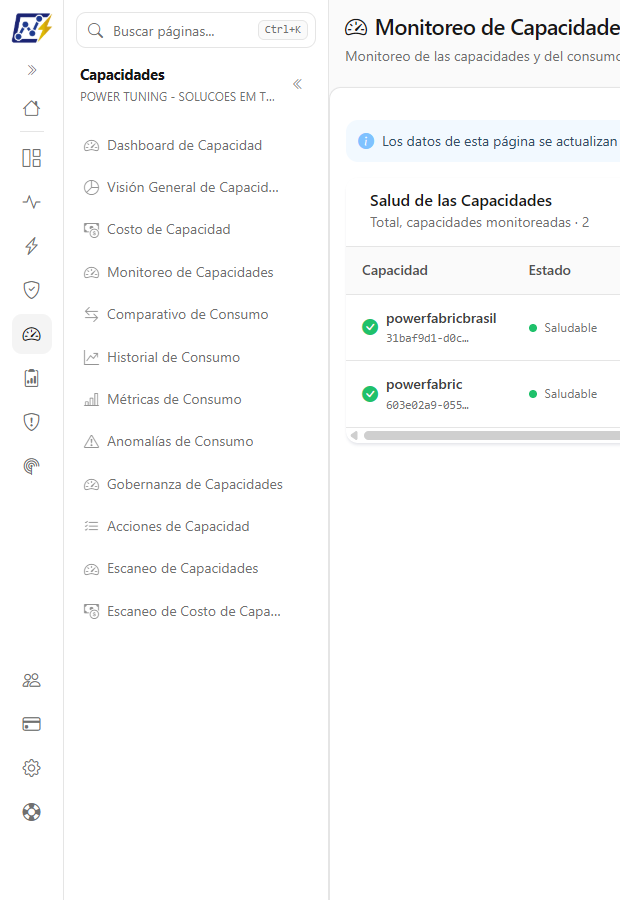
Task: Open the support lifebuoy icon in sidebar
Action: tap(32, 812)
